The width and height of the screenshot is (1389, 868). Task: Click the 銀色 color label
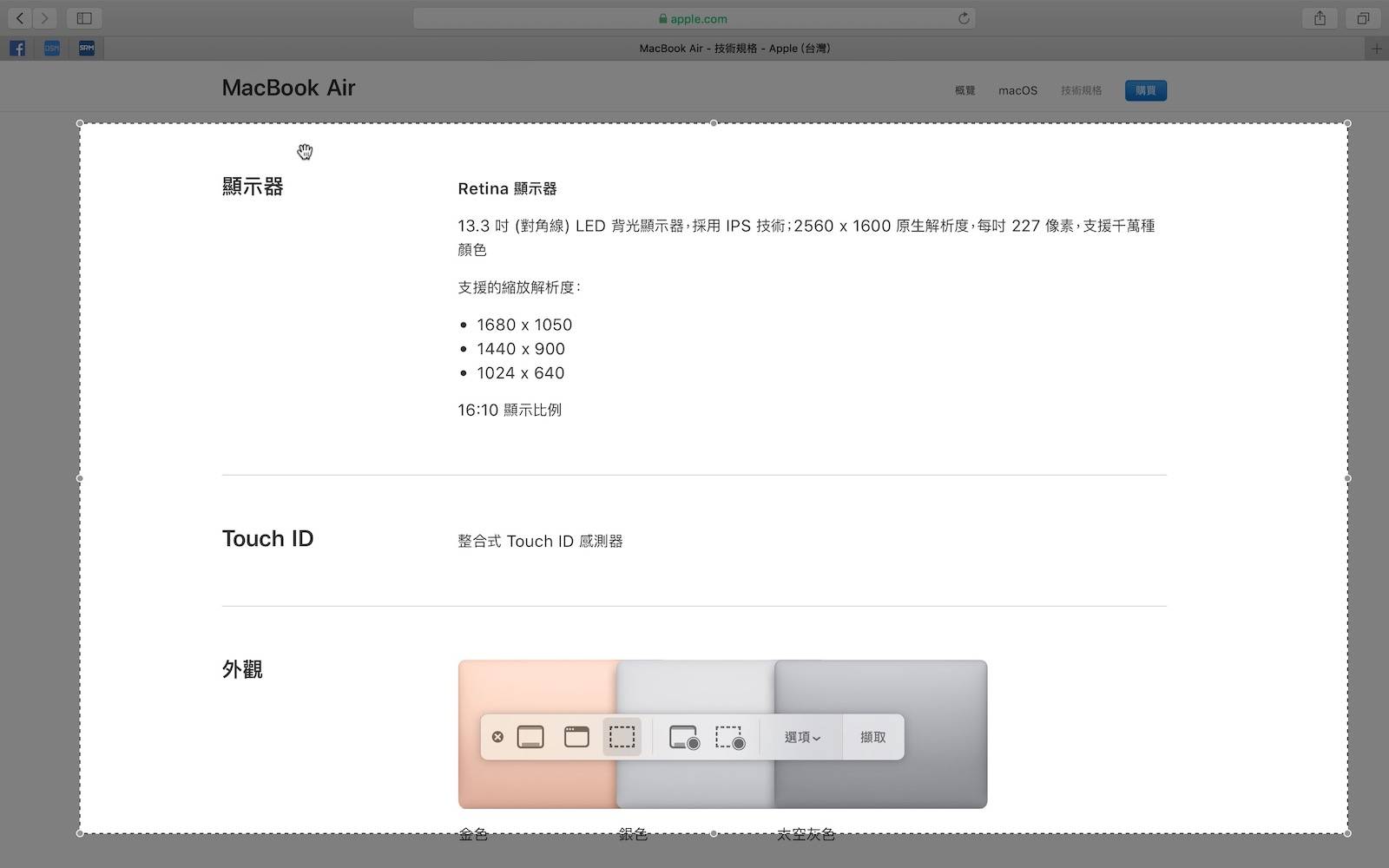pyautogui.click(x=633, y=834)
